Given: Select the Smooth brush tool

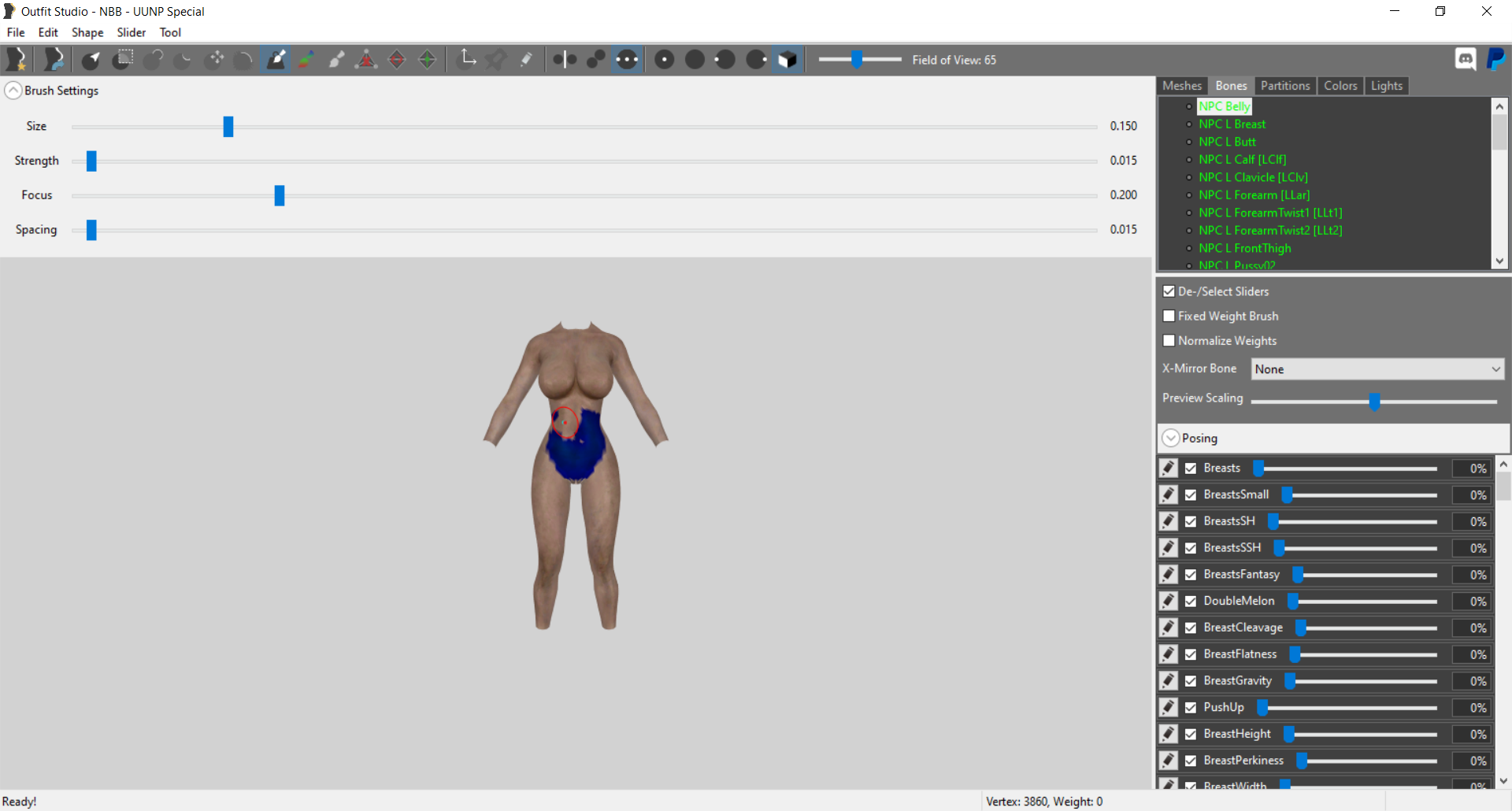Looking at the screenshot, I should point(245,59).
